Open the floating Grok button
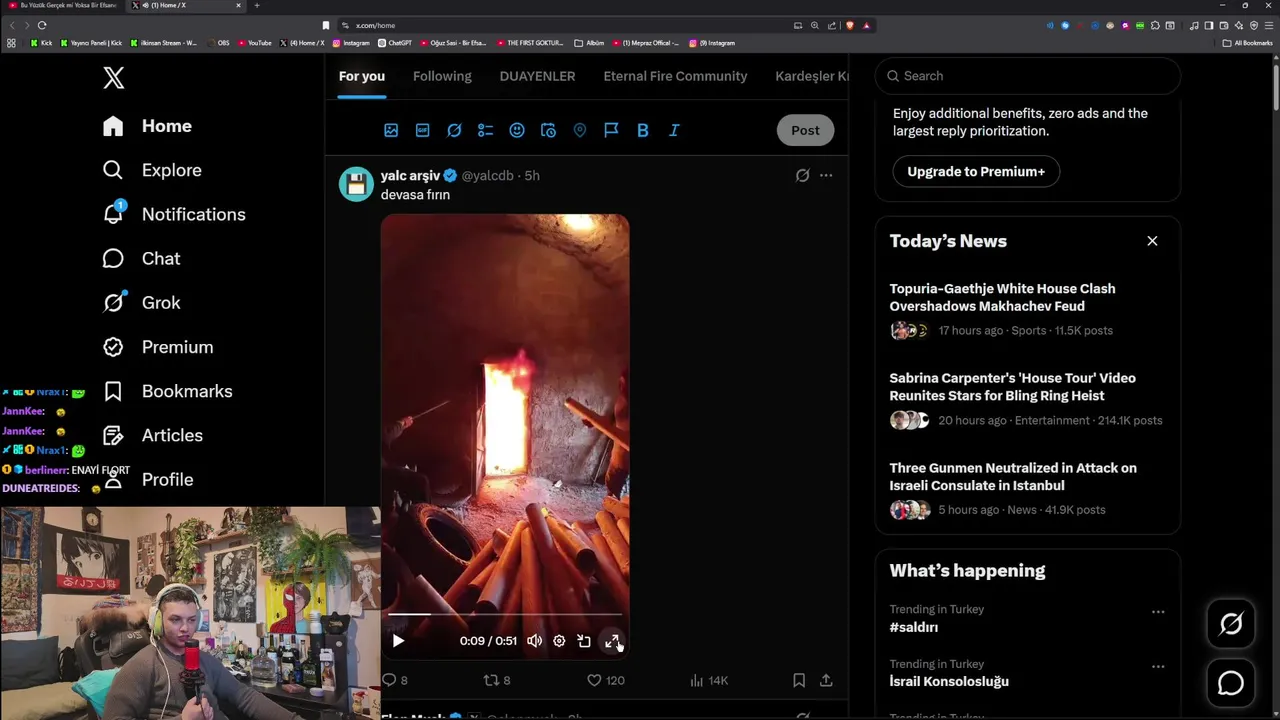Image resolution: width=1280 pixels, height=720 pixels. [1231, 624]
